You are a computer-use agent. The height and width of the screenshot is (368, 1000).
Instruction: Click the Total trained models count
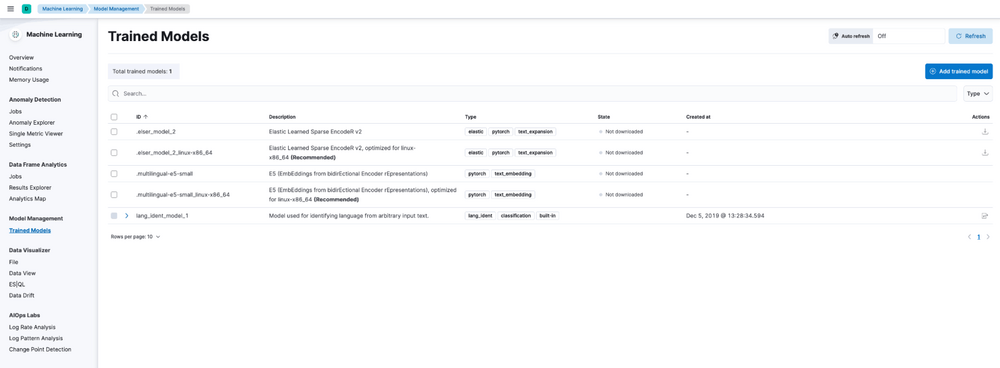click(142, 71)
